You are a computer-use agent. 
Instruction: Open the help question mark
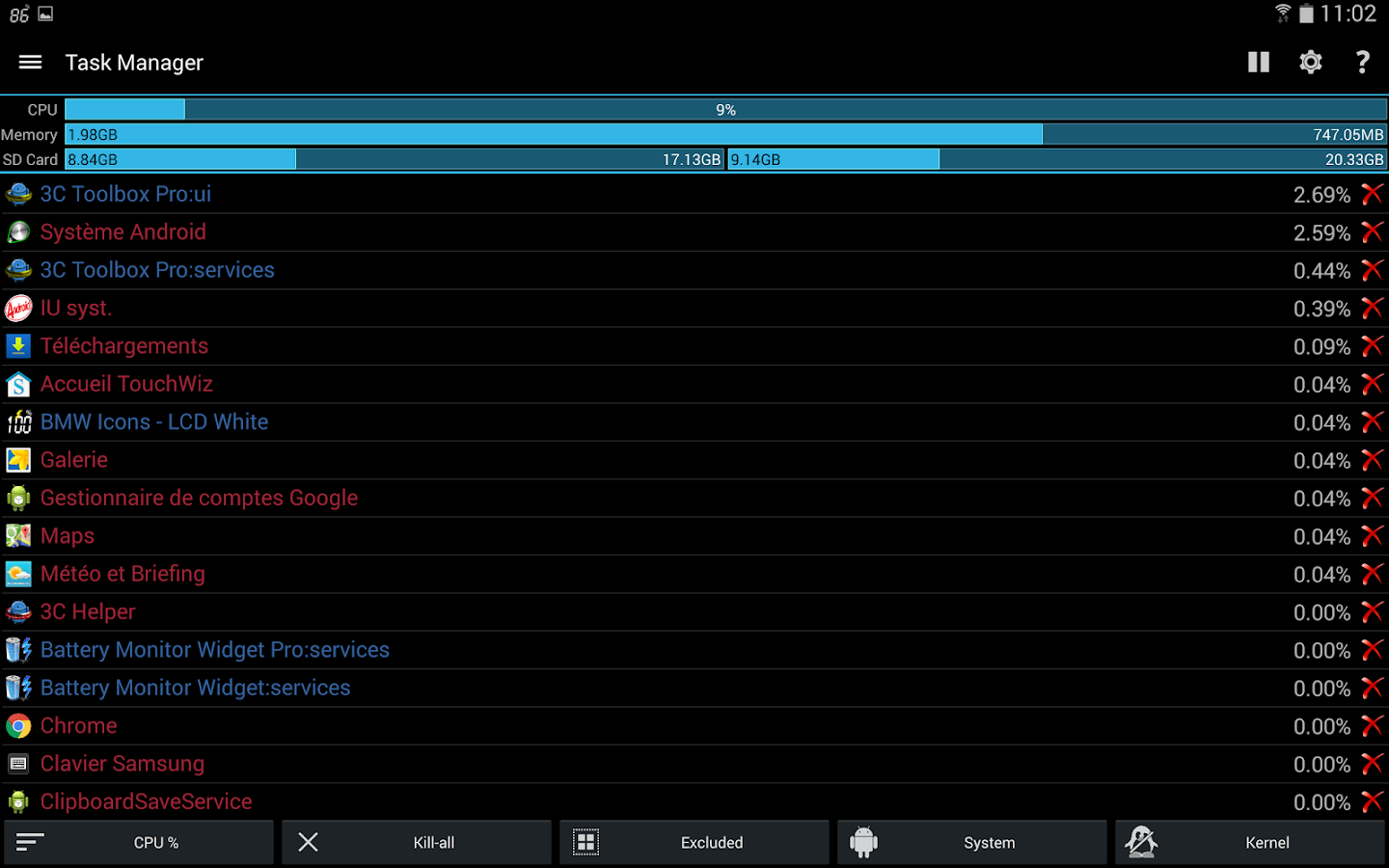(1362, 62)
